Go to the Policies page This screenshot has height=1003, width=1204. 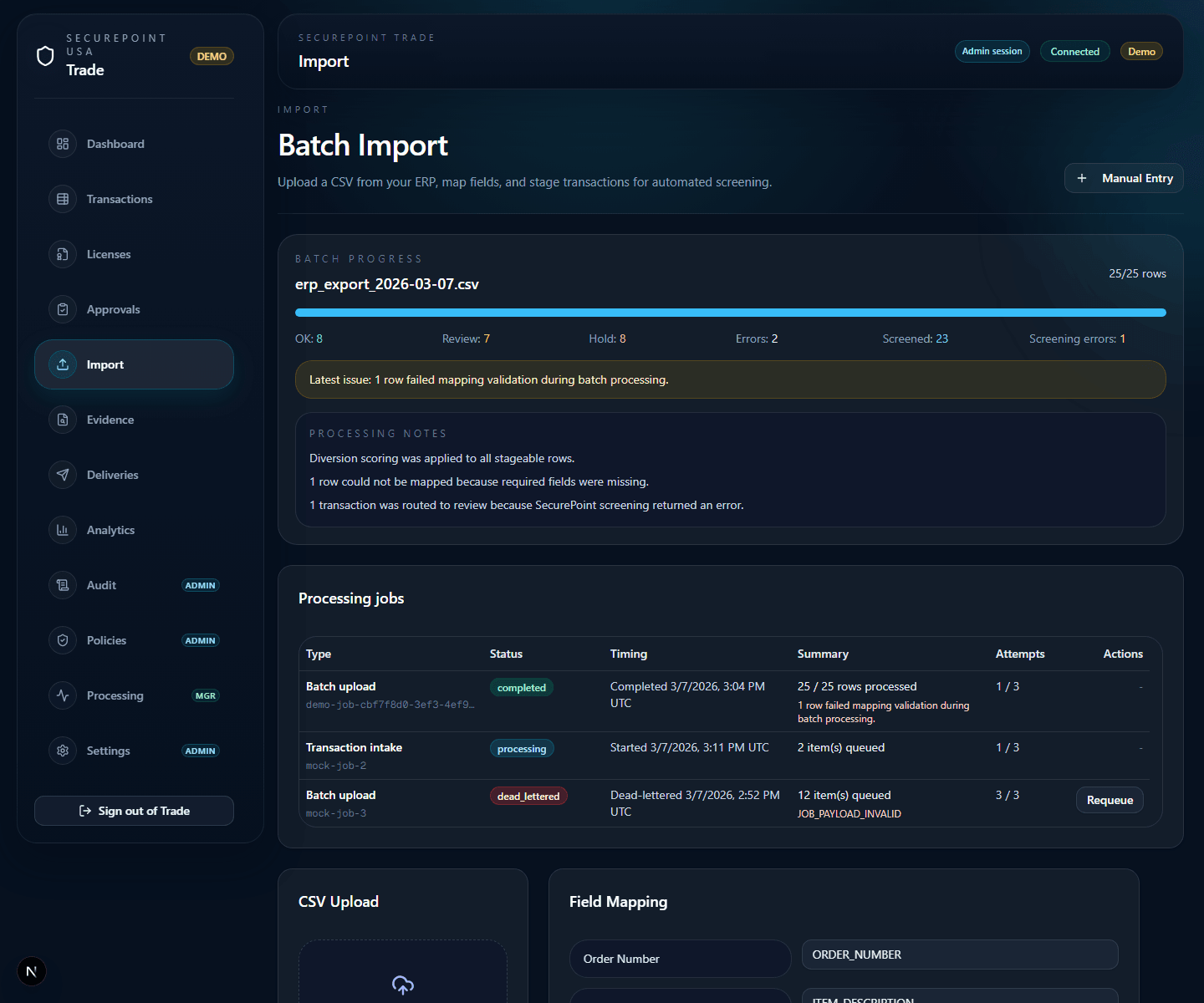134,640
